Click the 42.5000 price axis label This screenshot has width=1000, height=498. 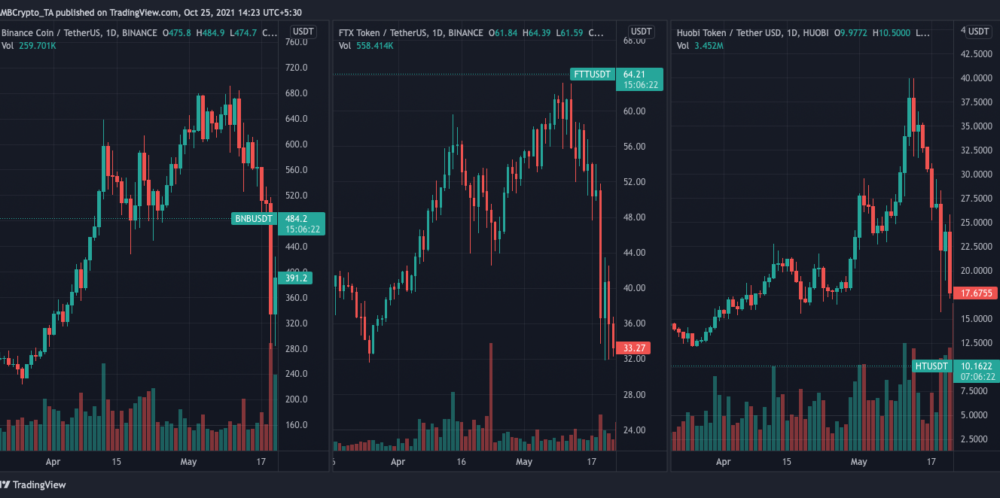click(x=974, y=54)
